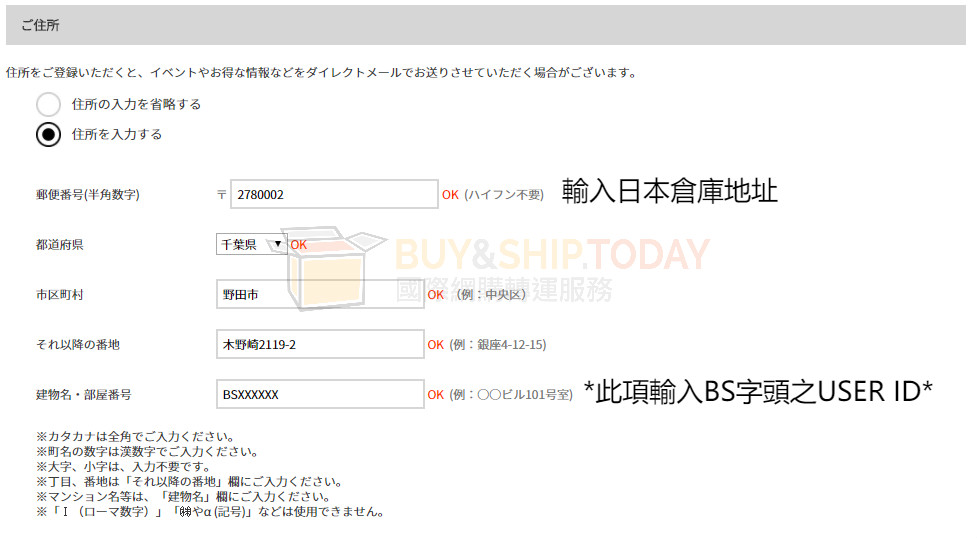The image size is (977, 539).
Task: Click the 輸入日本倉庫地址 annotation text
Action: [669, 191]
